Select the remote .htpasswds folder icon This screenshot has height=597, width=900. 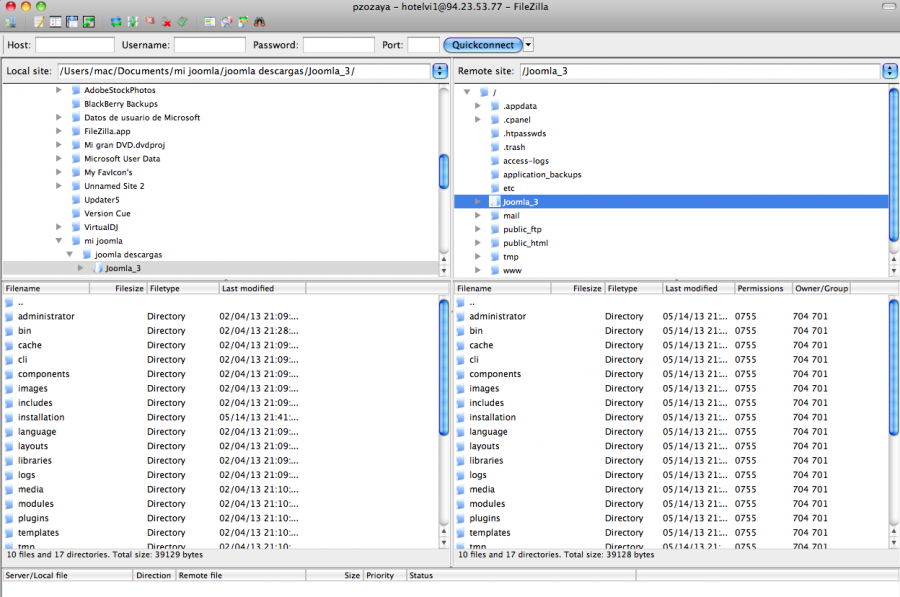coord(495,134)
